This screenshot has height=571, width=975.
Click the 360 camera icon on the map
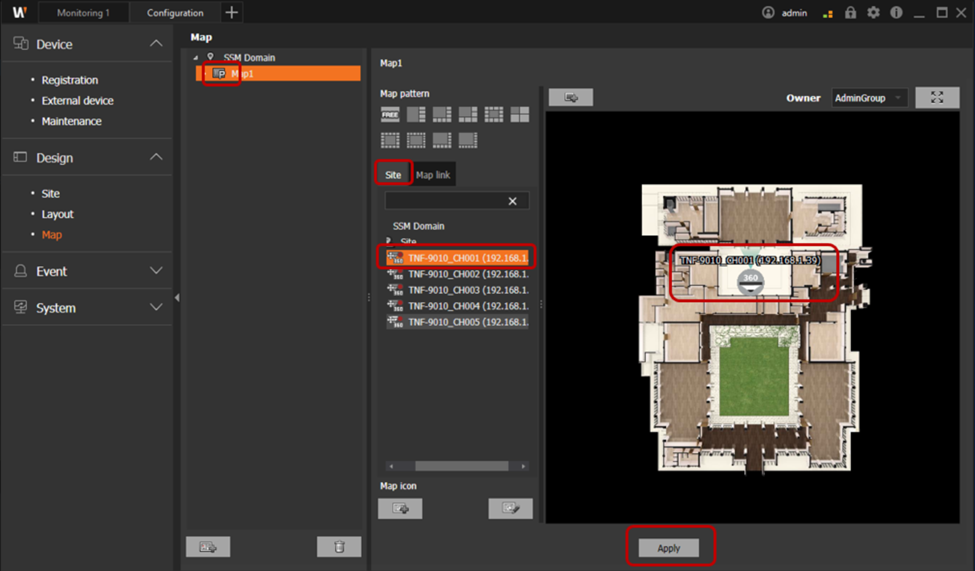(750, 282)
